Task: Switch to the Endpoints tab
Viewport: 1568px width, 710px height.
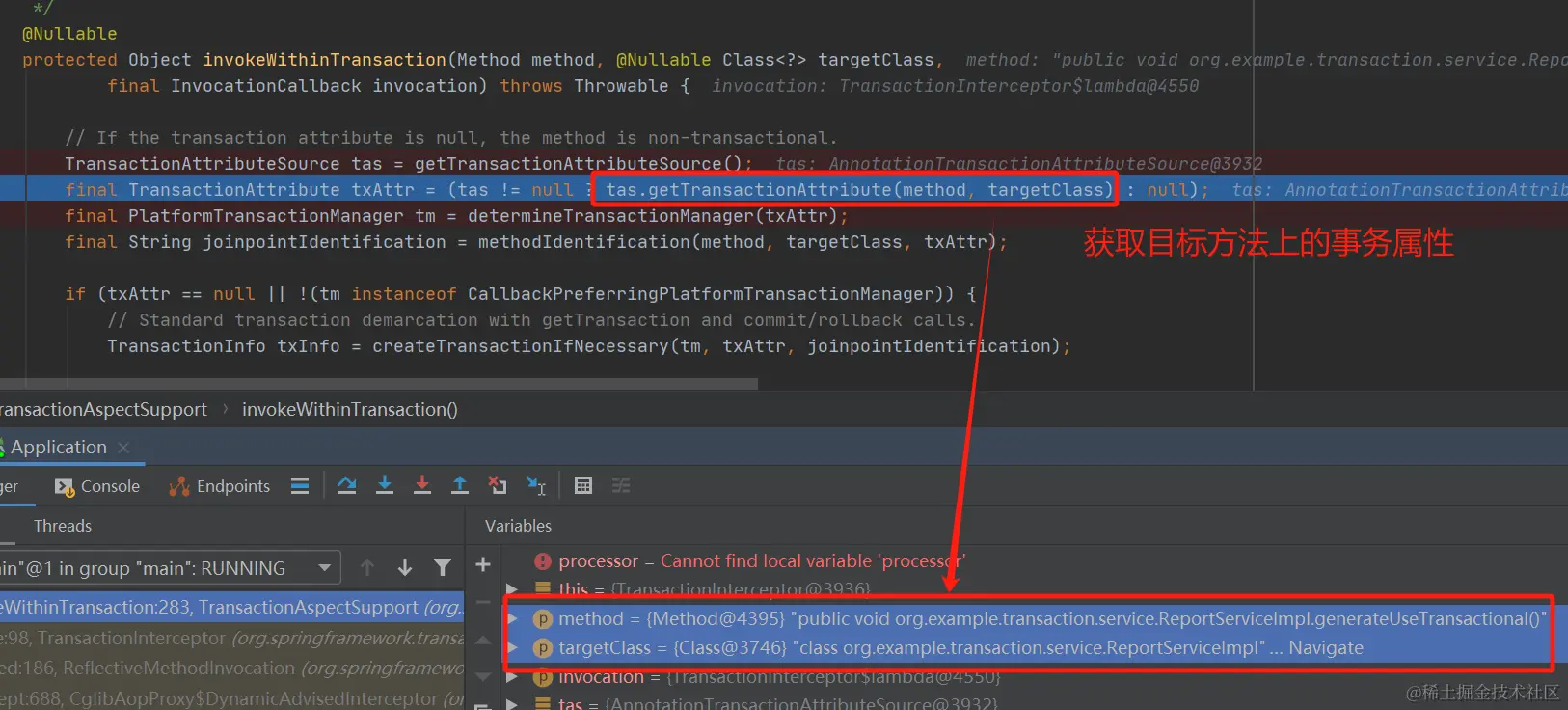Action: 220,486
